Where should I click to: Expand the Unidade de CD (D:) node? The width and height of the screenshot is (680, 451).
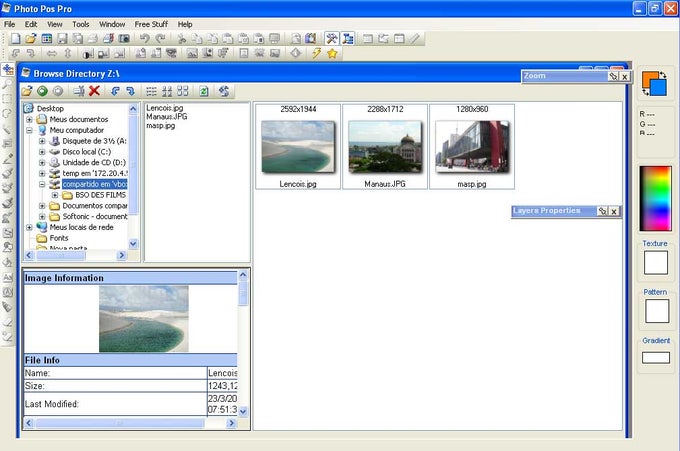pos(42,163)
